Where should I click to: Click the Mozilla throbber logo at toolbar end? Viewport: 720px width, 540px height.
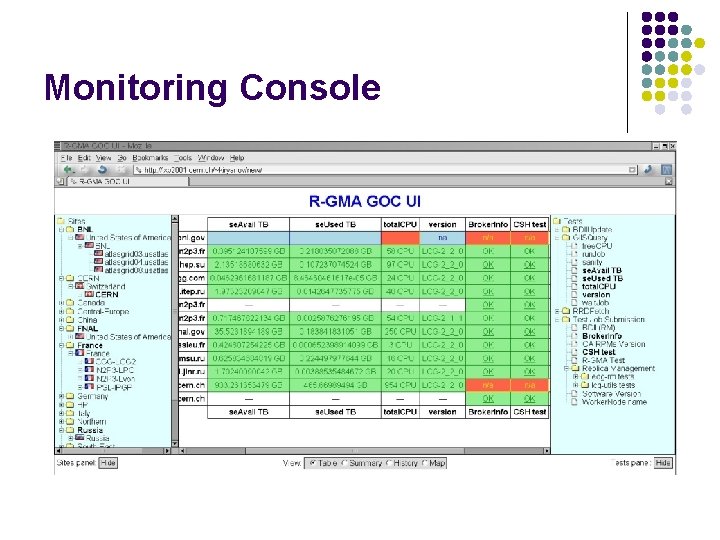[666, 169]
